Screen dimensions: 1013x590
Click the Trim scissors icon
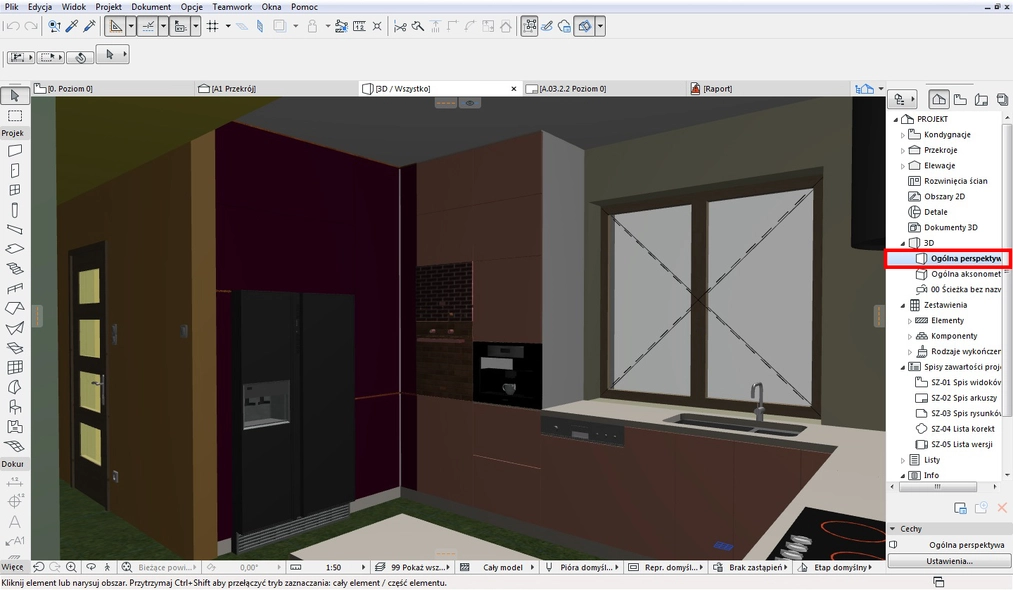400,26
